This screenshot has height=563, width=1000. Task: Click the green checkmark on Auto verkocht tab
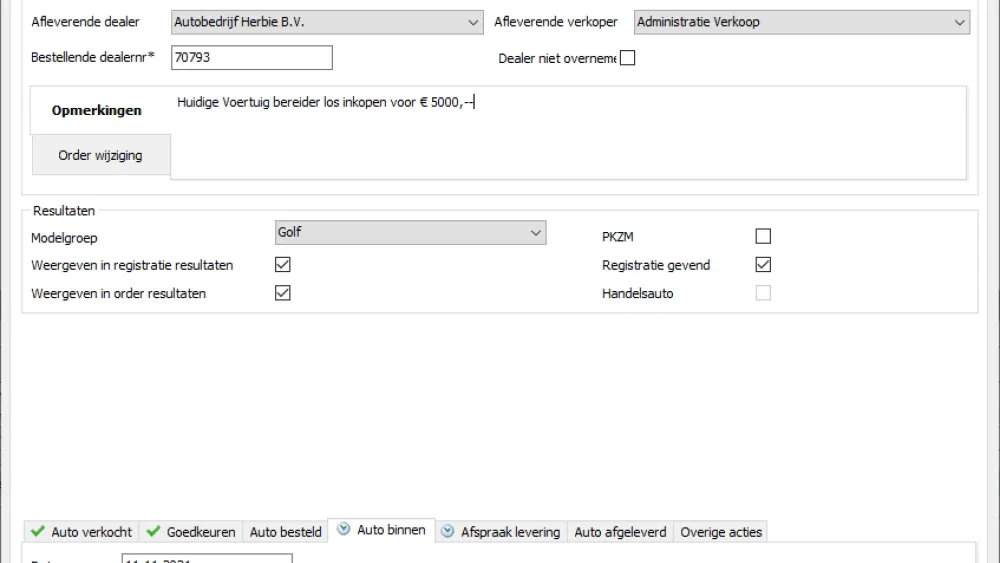point(38,532)
